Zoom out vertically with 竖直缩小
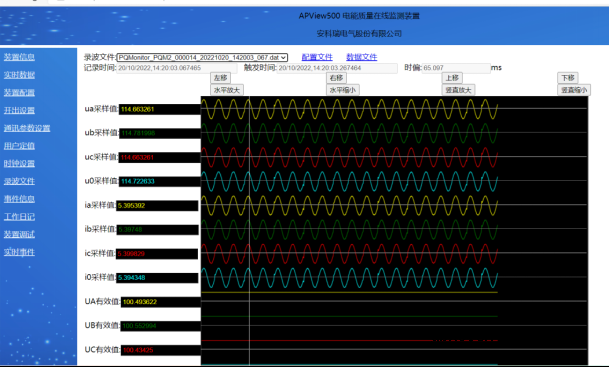The width and height of the screenshot is (609, 367). point(574,90)
